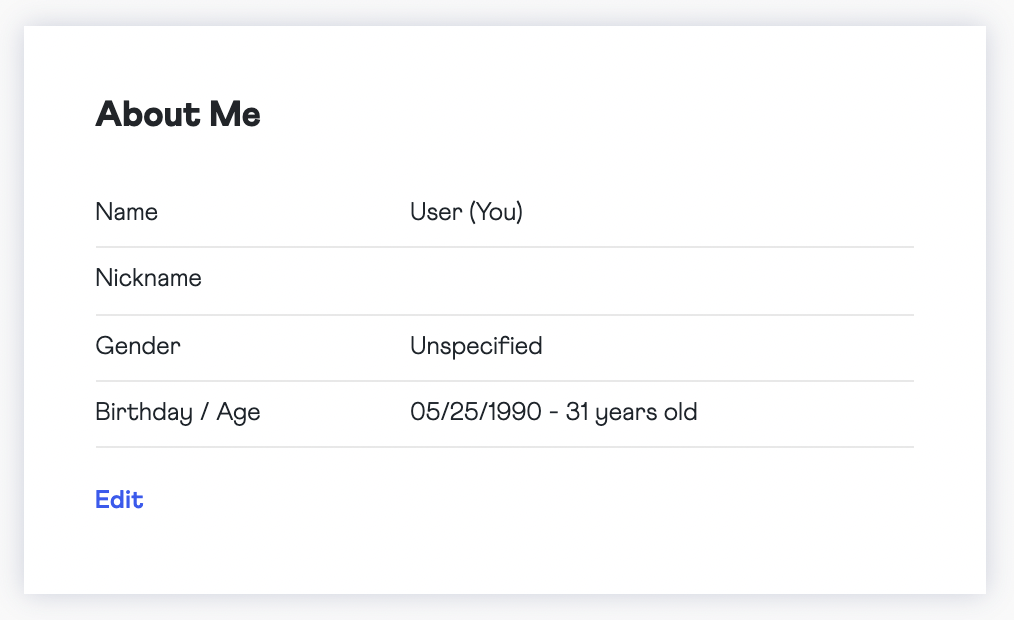Click the word "Age" in Birthday label
This screenshot has height=620, width=1014.
240,412
